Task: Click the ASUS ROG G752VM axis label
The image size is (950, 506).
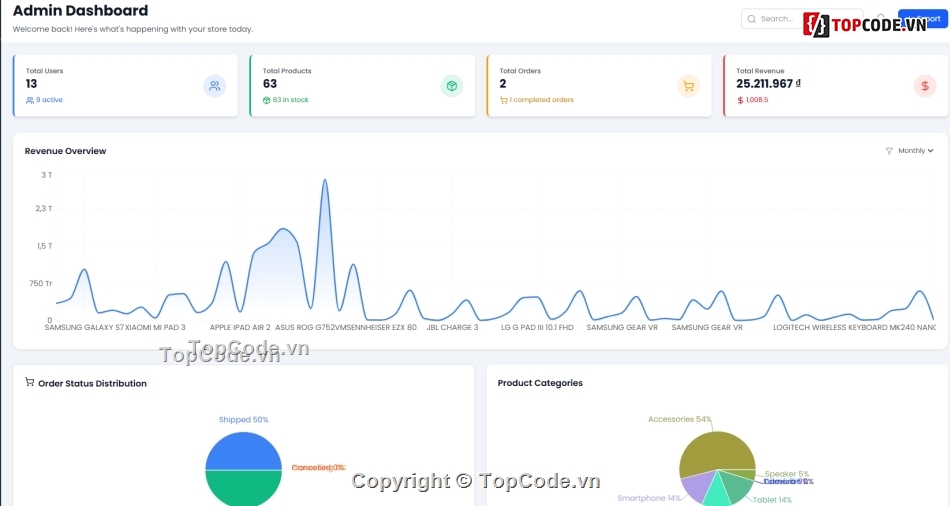Action: click(x=311, y=327)
